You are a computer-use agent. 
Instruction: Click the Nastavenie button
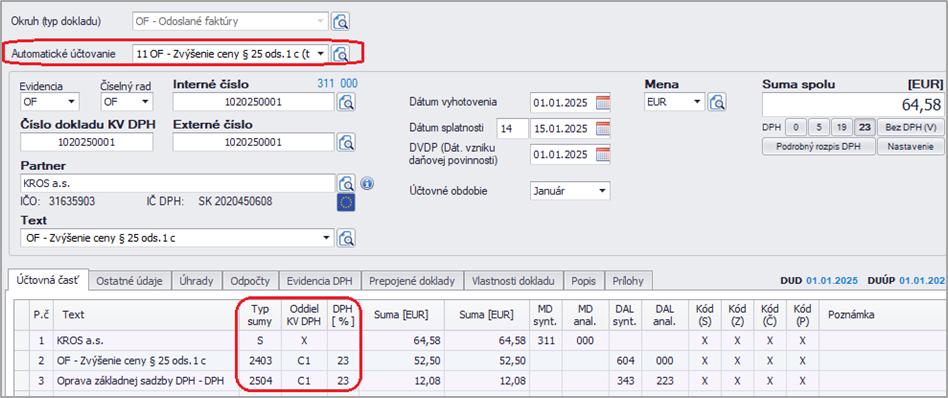point(911,146)
